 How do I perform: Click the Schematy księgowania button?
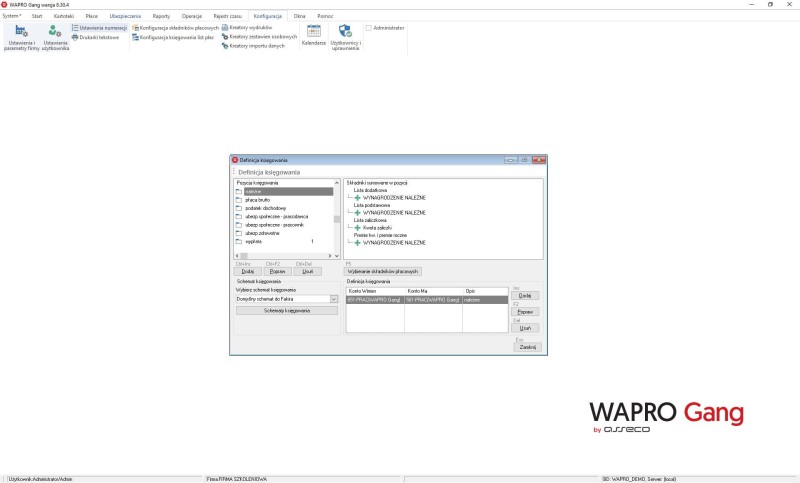click(x=287, y=311)
